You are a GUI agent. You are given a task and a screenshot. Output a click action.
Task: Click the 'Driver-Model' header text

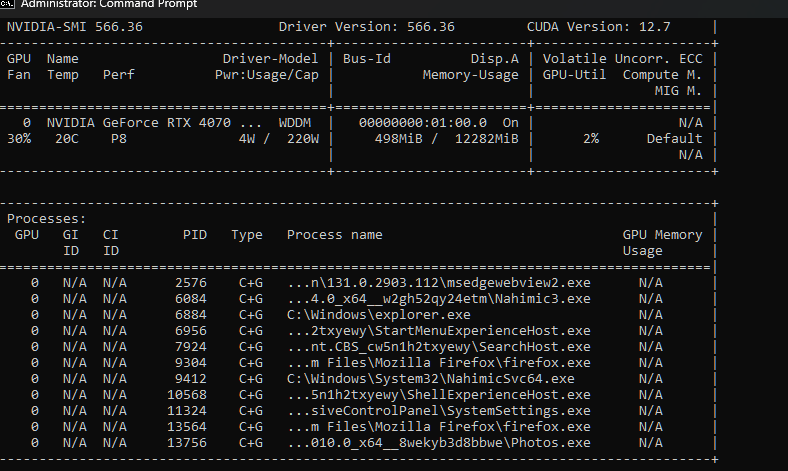(x=270, y=59)
